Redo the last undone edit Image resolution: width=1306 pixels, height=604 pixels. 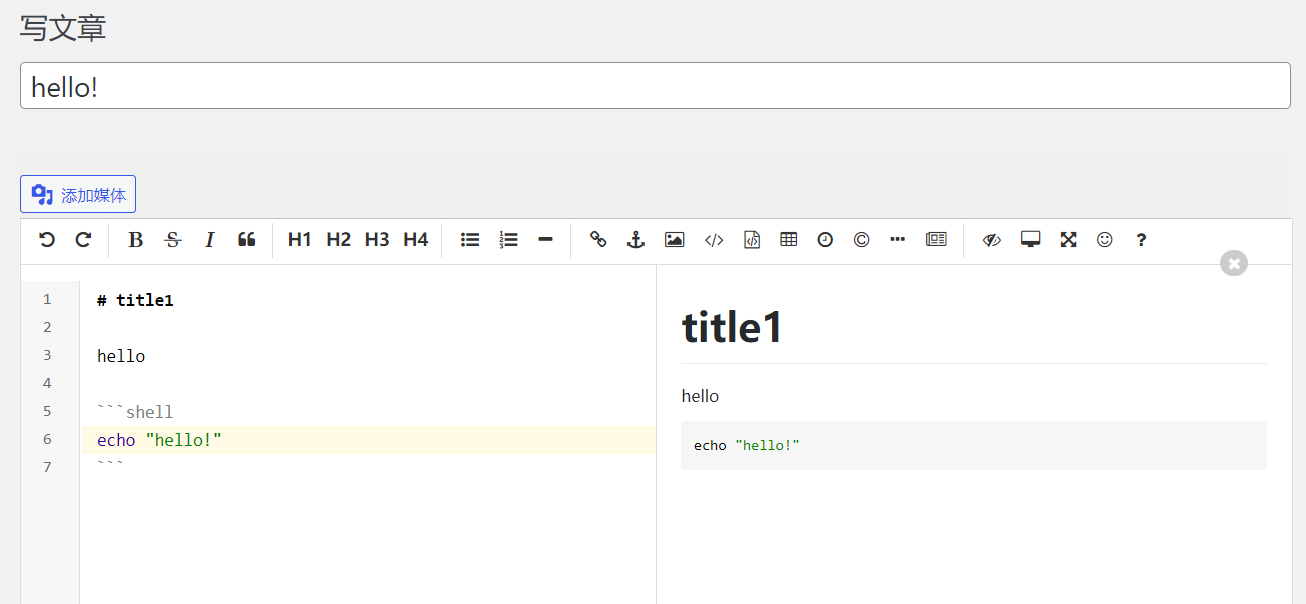coord(84,240)
